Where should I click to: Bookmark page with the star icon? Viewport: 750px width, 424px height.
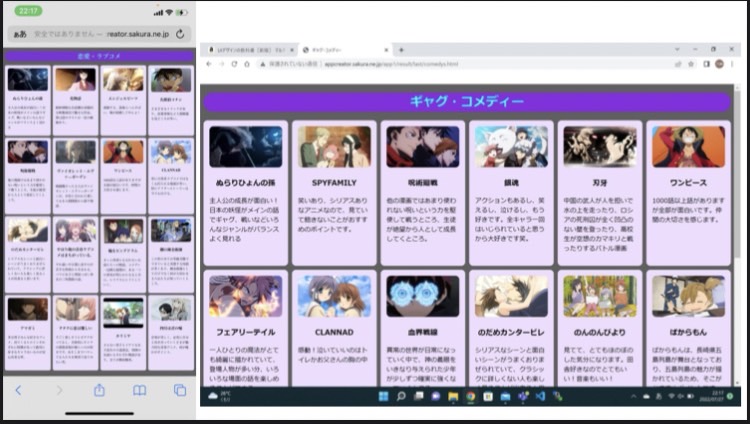pyautogui.click(x=689, y=63)
